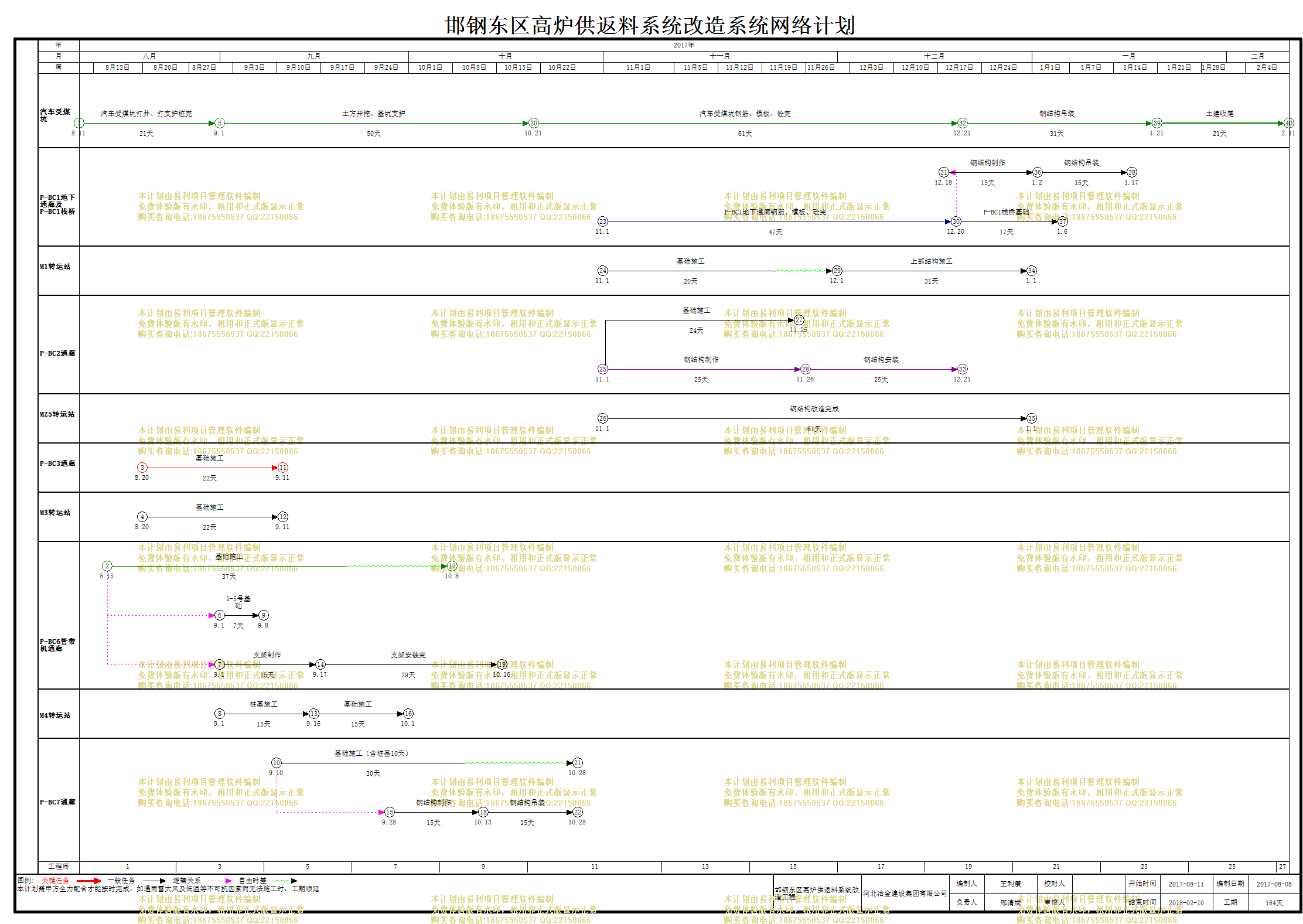
Task: Select node 8 in M4转运站 row
Action: [220, 714]
